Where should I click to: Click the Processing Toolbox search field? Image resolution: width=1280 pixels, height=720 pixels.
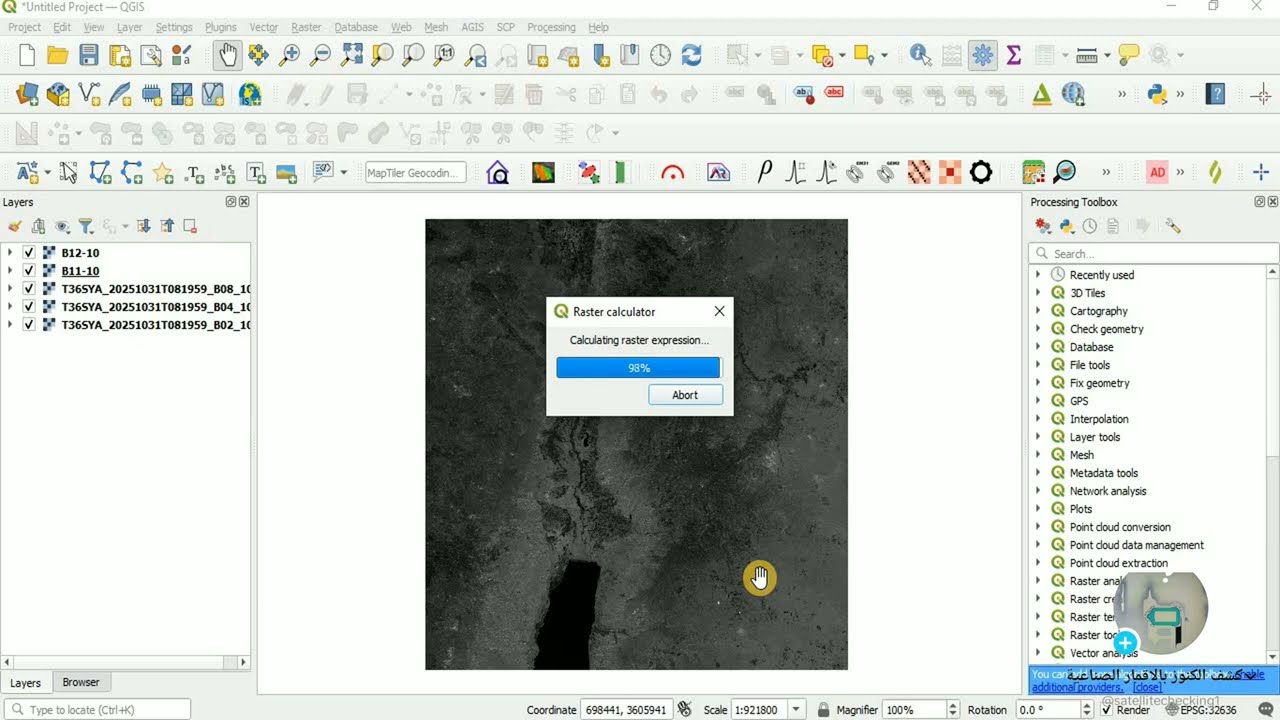[x=1154, y=254]
